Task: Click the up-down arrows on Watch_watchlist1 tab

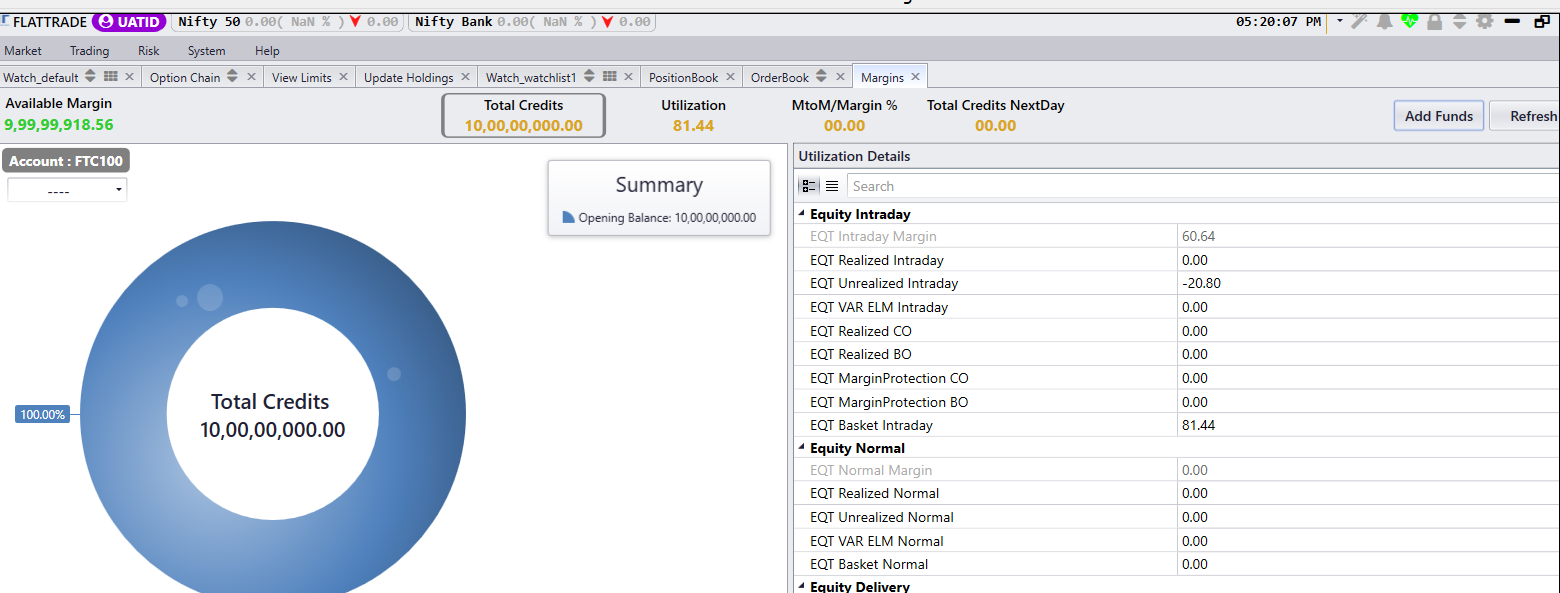Action: [x=589, y=76]
